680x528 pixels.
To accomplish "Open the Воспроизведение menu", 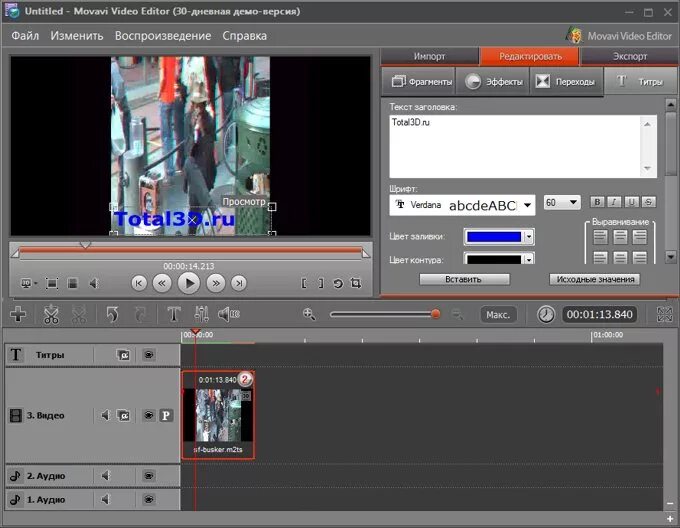I will [x=163, y=36].
